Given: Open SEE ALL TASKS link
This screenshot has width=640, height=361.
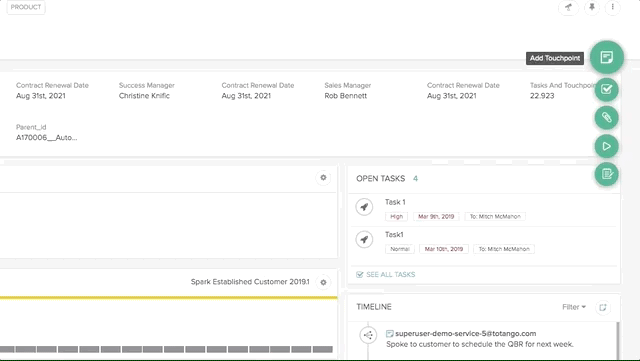Looking at the screenshot, I should pyautogui.click(x=386, y=274).
